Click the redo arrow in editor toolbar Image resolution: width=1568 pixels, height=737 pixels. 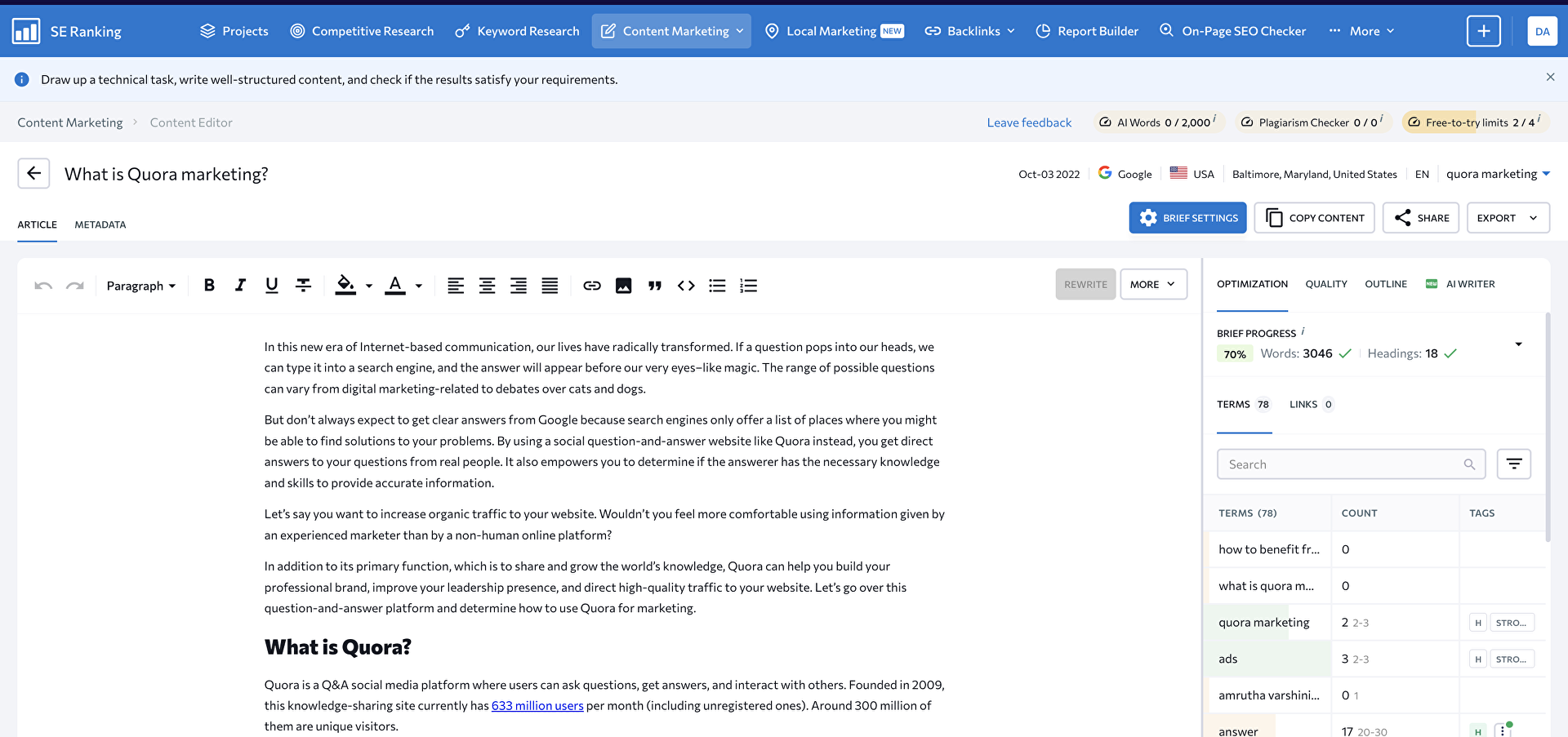pos(75,286)
